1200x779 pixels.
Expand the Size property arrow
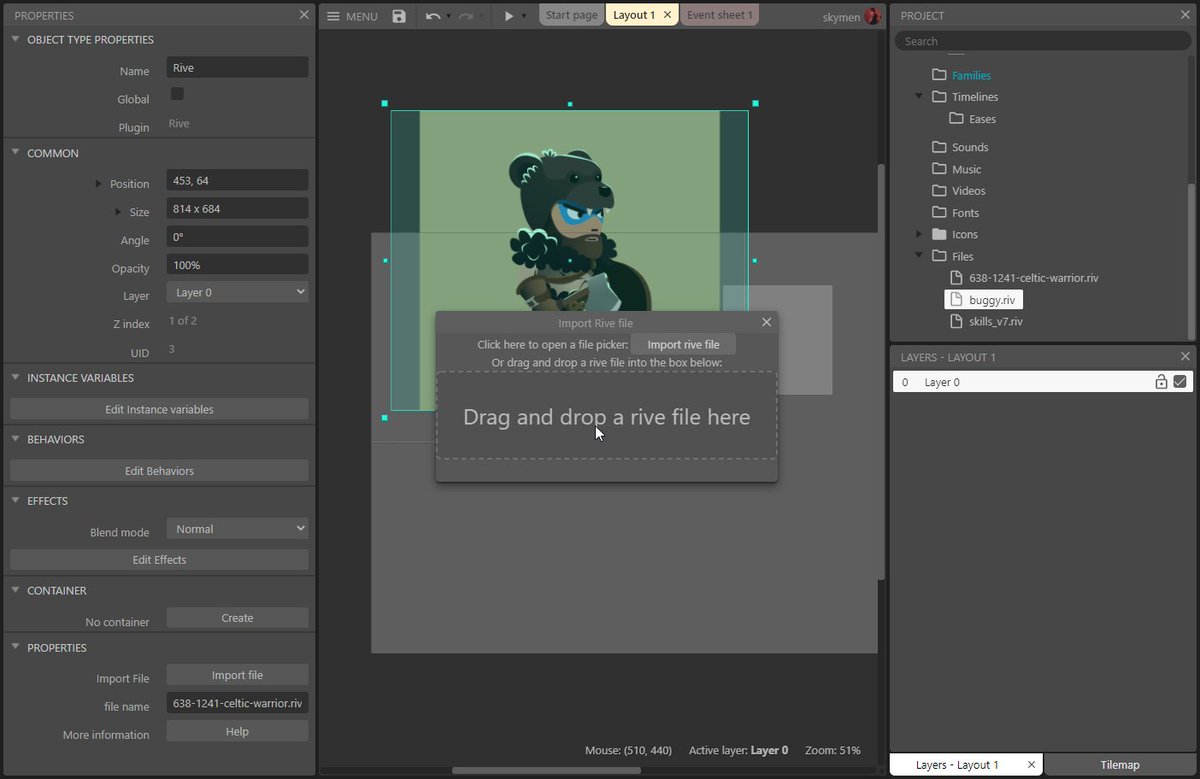(x=118, y=212)
